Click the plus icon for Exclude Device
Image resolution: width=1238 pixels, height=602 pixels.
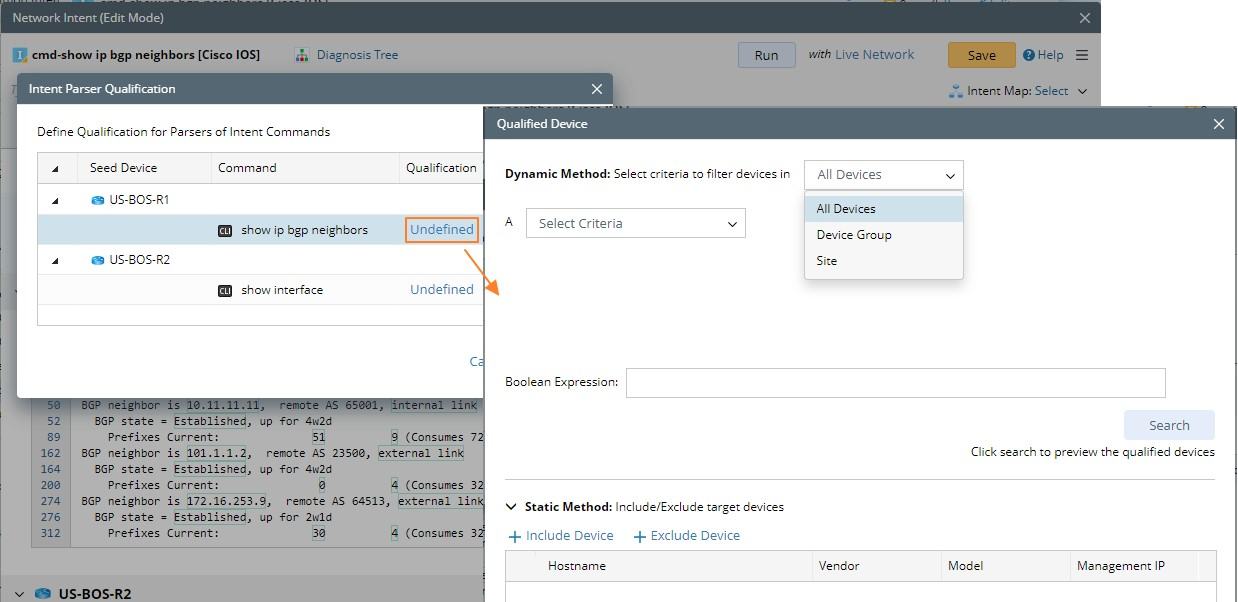coord(640,536)
